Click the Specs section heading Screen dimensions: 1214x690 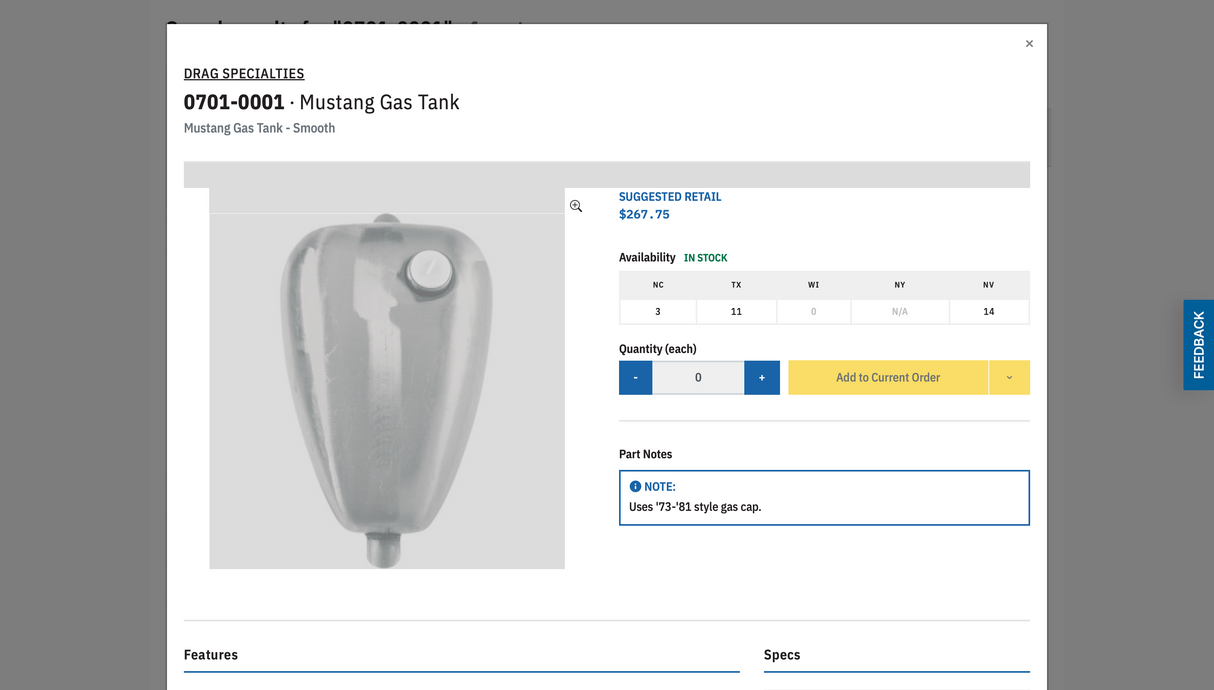tap(782, 655)
